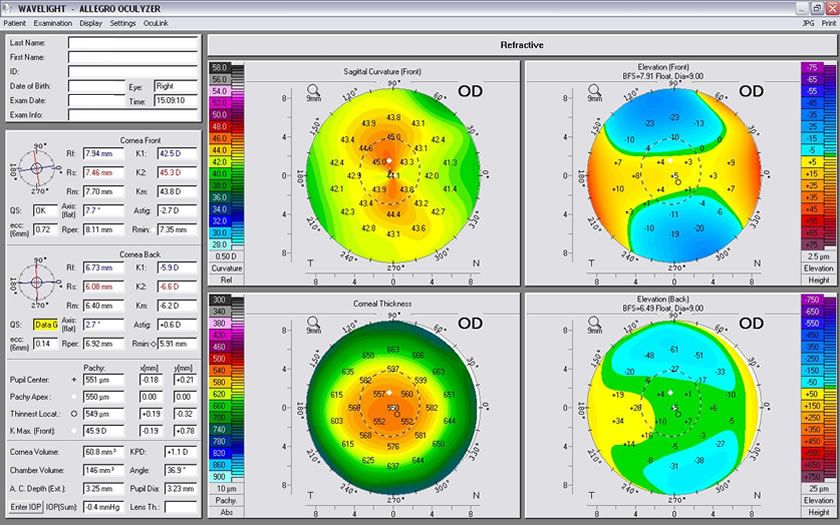Open the Examination menu

pos(53,22)
